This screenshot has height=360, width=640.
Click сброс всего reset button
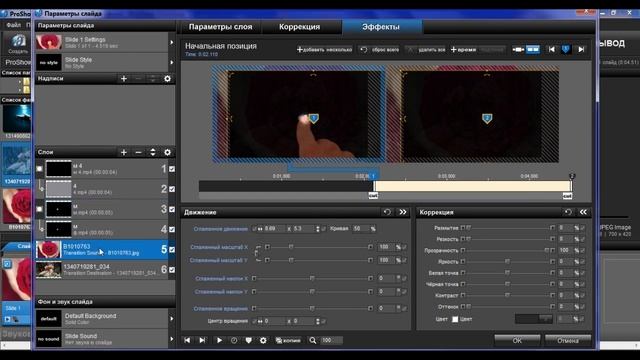click(379, 49)
